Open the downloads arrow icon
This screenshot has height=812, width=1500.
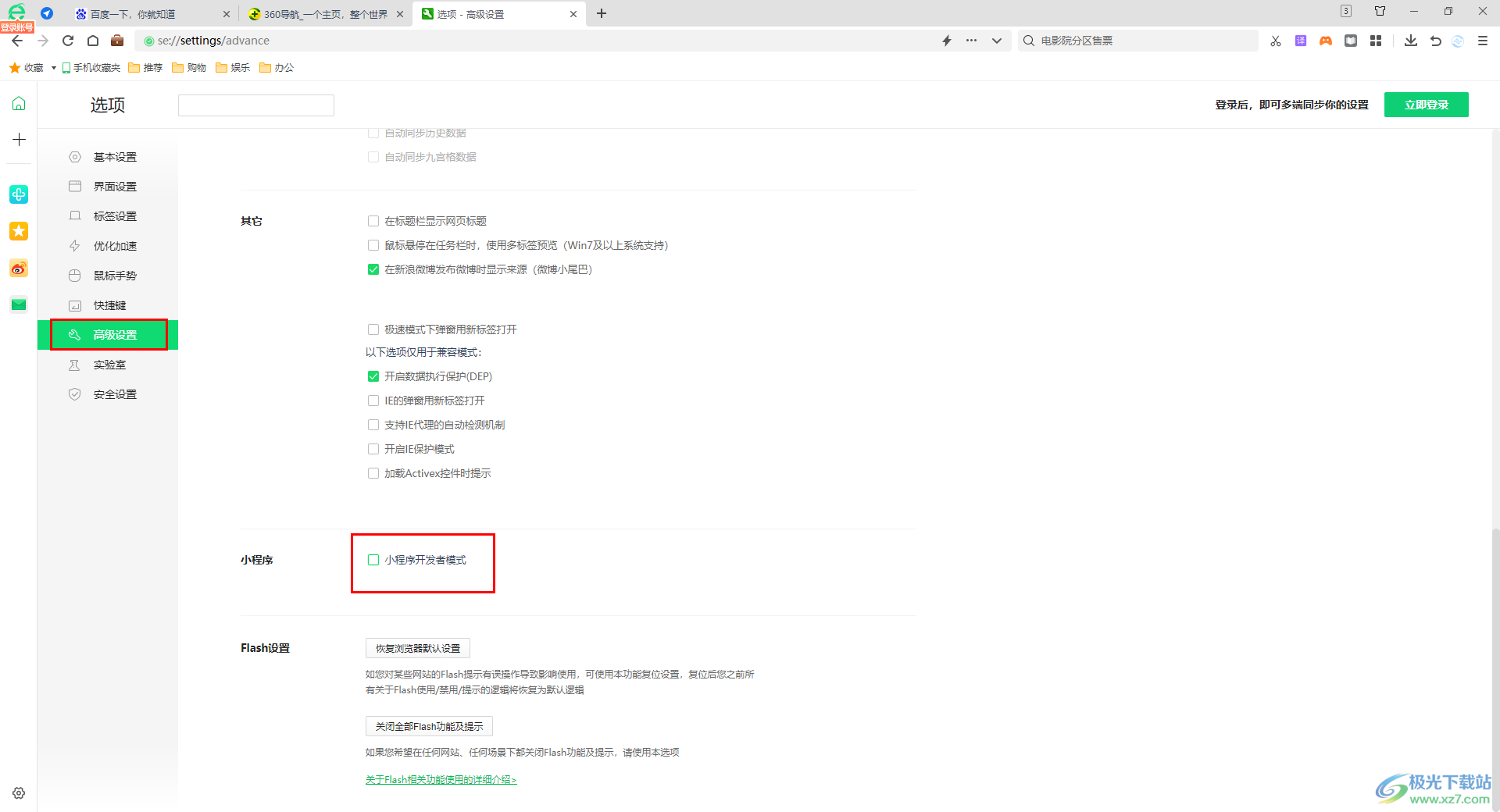click(1411, 41)
